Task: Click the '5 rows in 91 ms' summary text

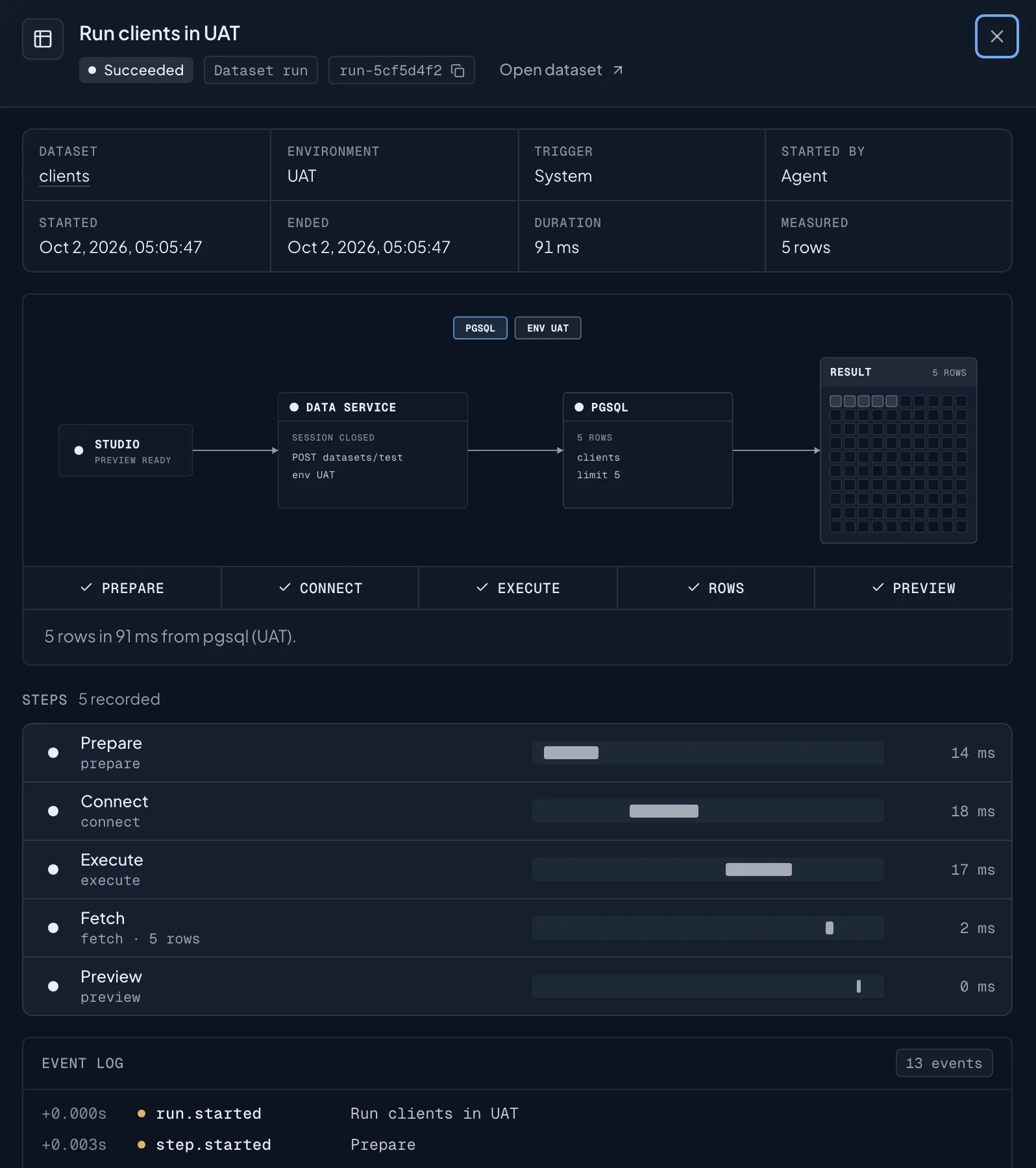Action: pyautogui.click(x=170, y=637)
